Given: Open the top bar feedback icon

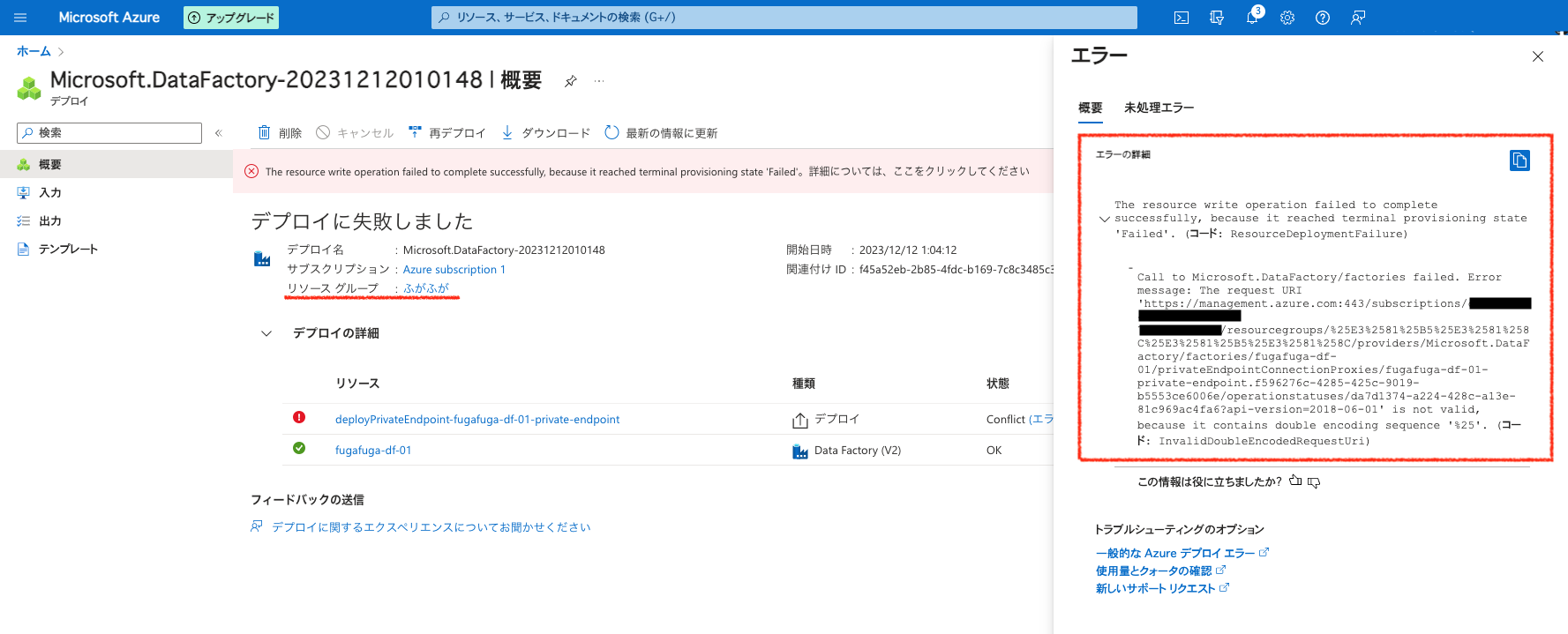Looking at the screenshot, I should pyautogui.click(x=1358, y=18).
